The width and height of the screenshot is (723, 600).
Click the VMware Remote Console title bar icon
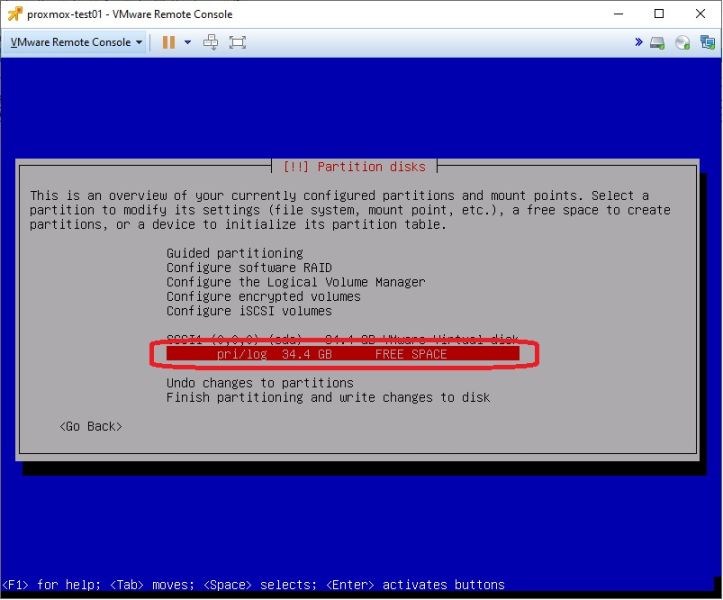[14, 14]
